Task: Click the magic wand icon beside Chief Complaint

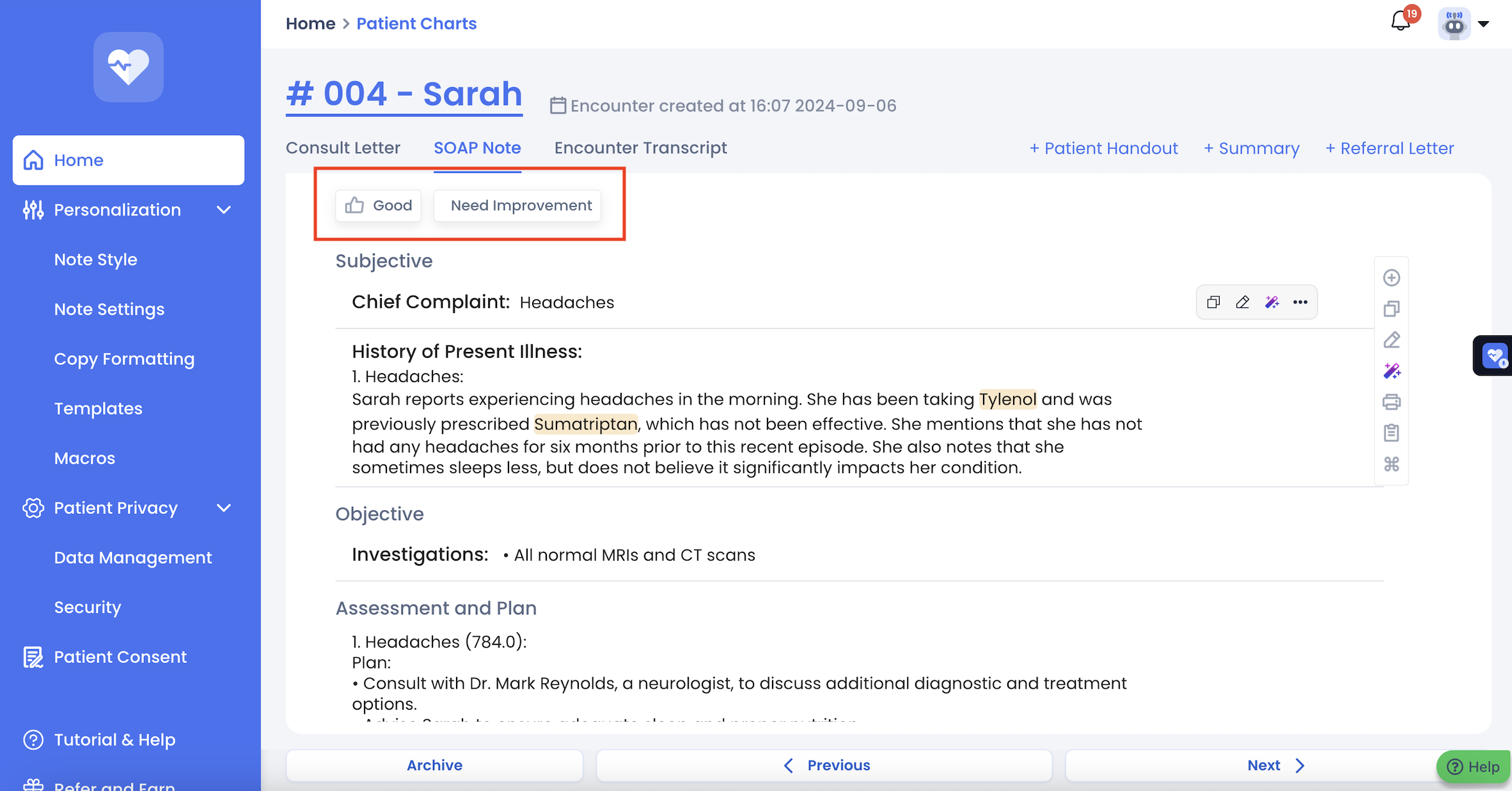Action: (1272, 302)
